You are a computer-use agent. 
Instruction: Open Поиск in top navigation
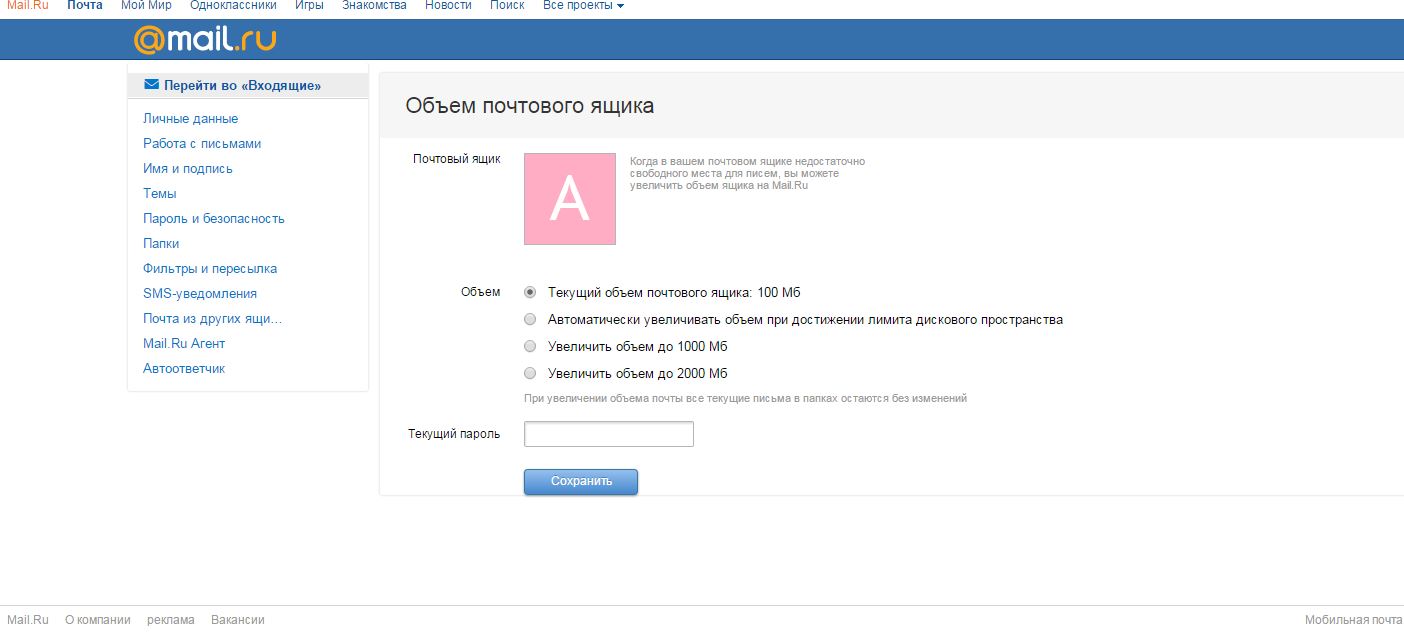[507, 6]
